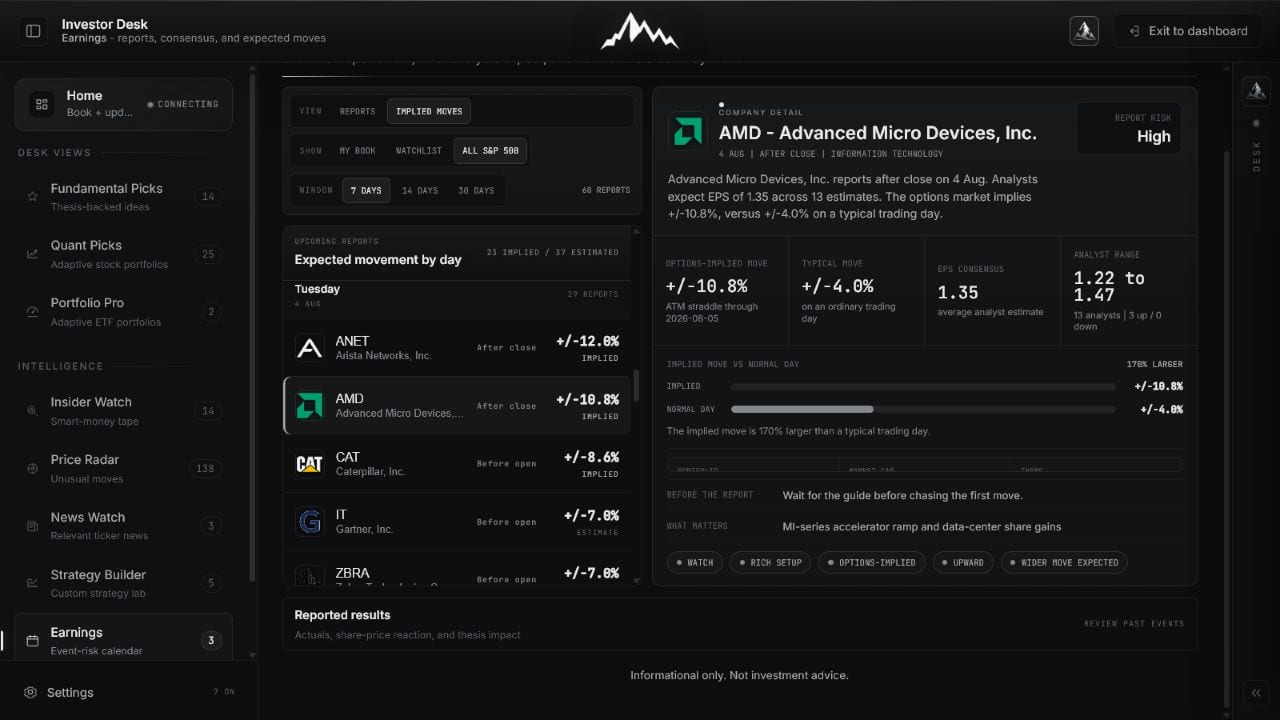Show All S&P 500 reports
The height and width of the screenshot is (720, 1280).
[x=490, y=151]
